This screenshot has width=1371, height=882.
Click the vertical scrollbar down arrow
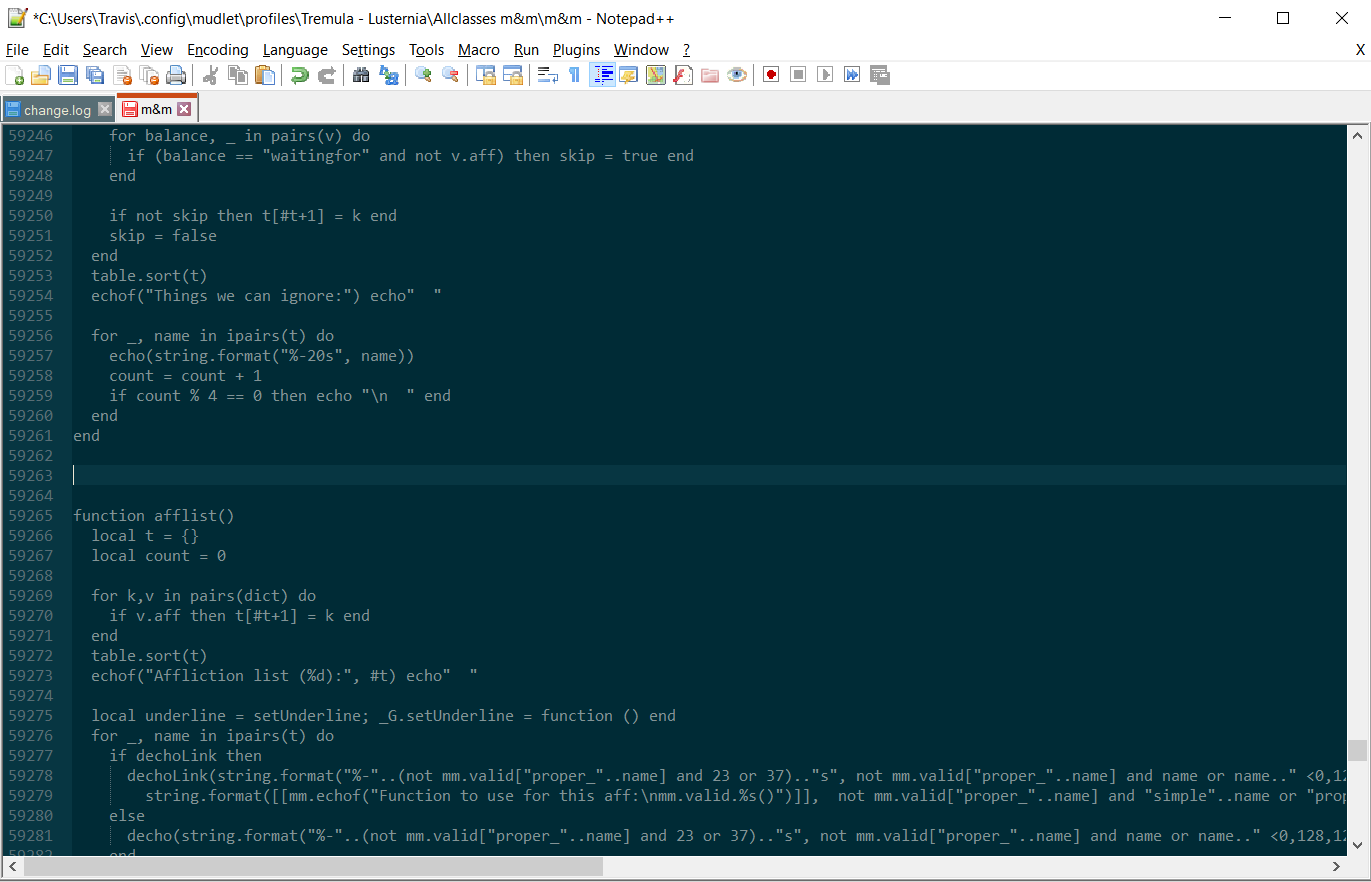(1357, 845)
